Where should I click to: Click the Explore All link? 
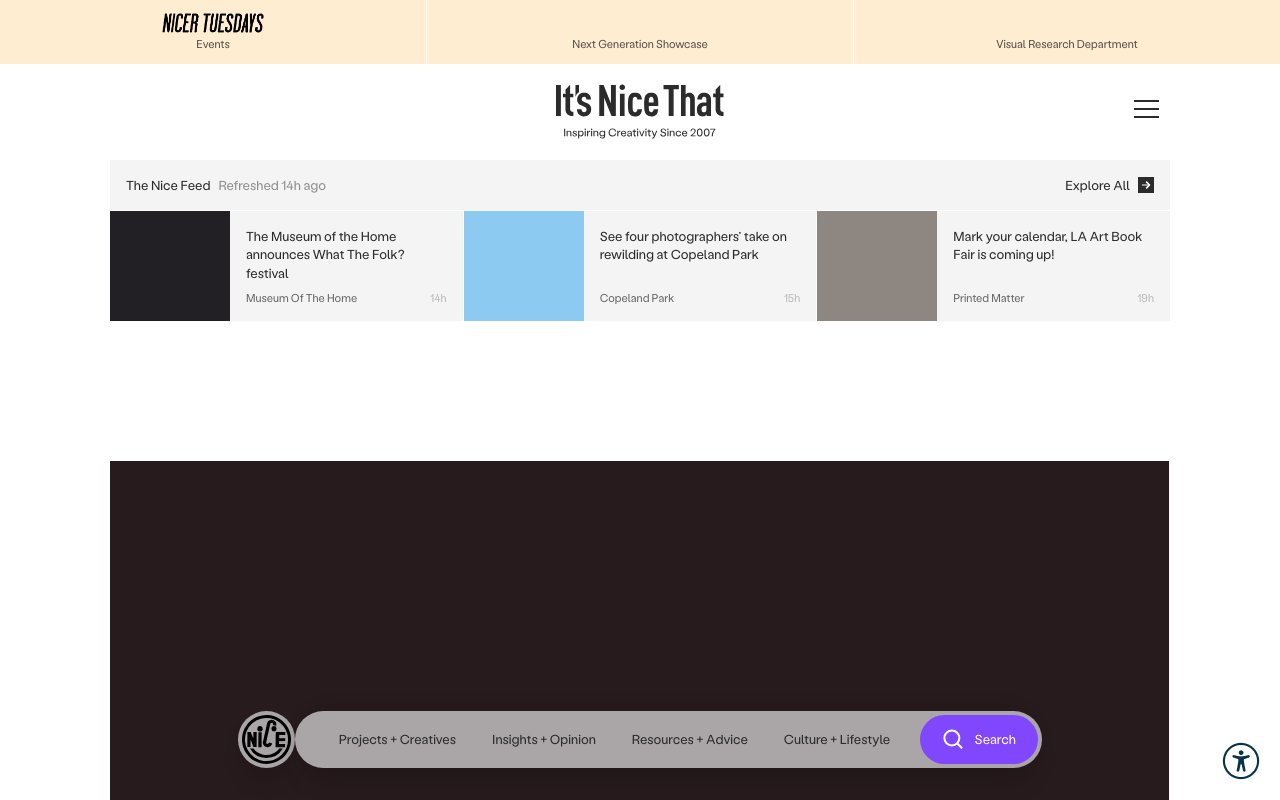(x=1109, y=185)
